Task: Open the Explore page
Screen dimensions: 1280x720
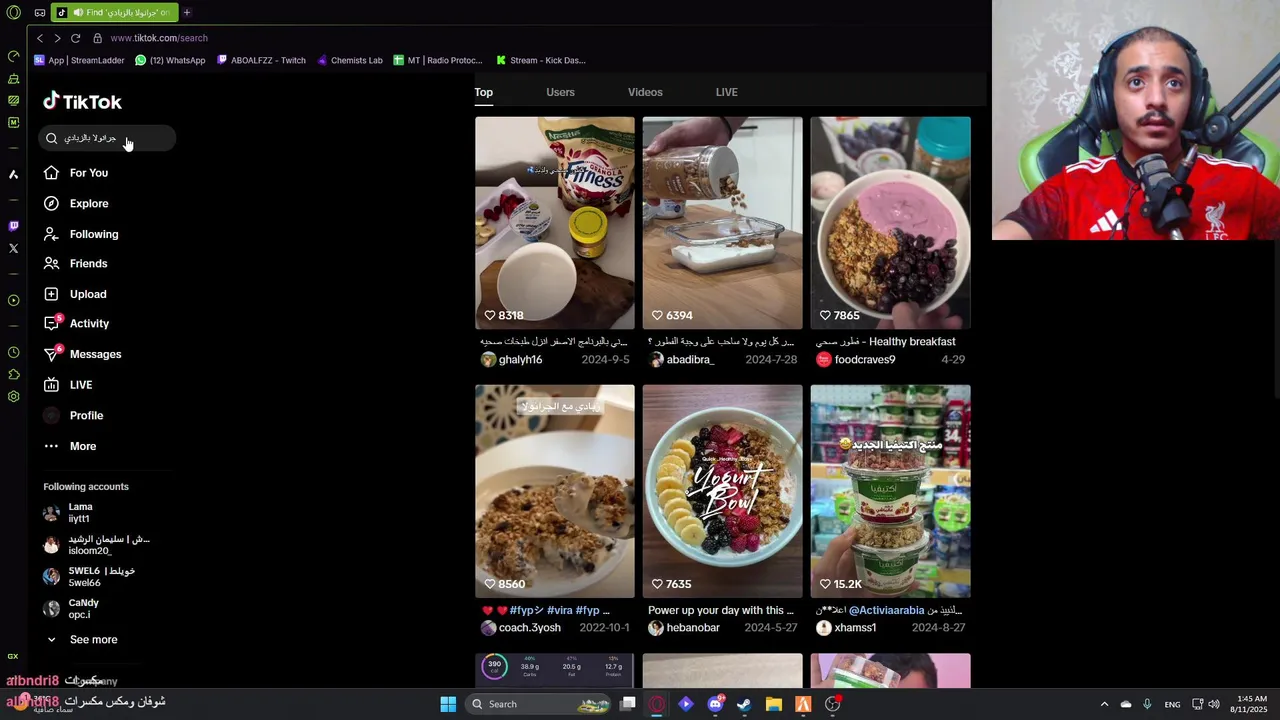Action: [76, 203]
